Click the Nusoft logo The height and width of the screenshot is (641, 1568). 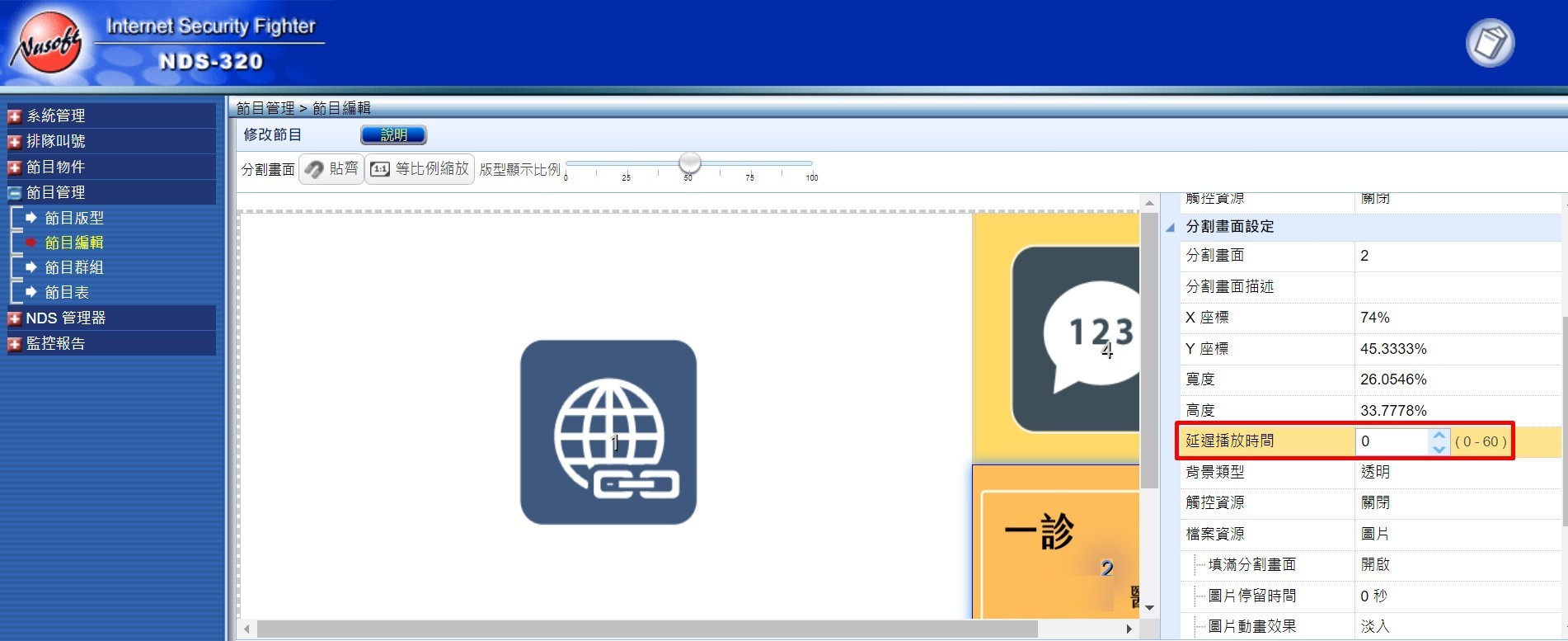pyautogui.click(x=48, y=44)
